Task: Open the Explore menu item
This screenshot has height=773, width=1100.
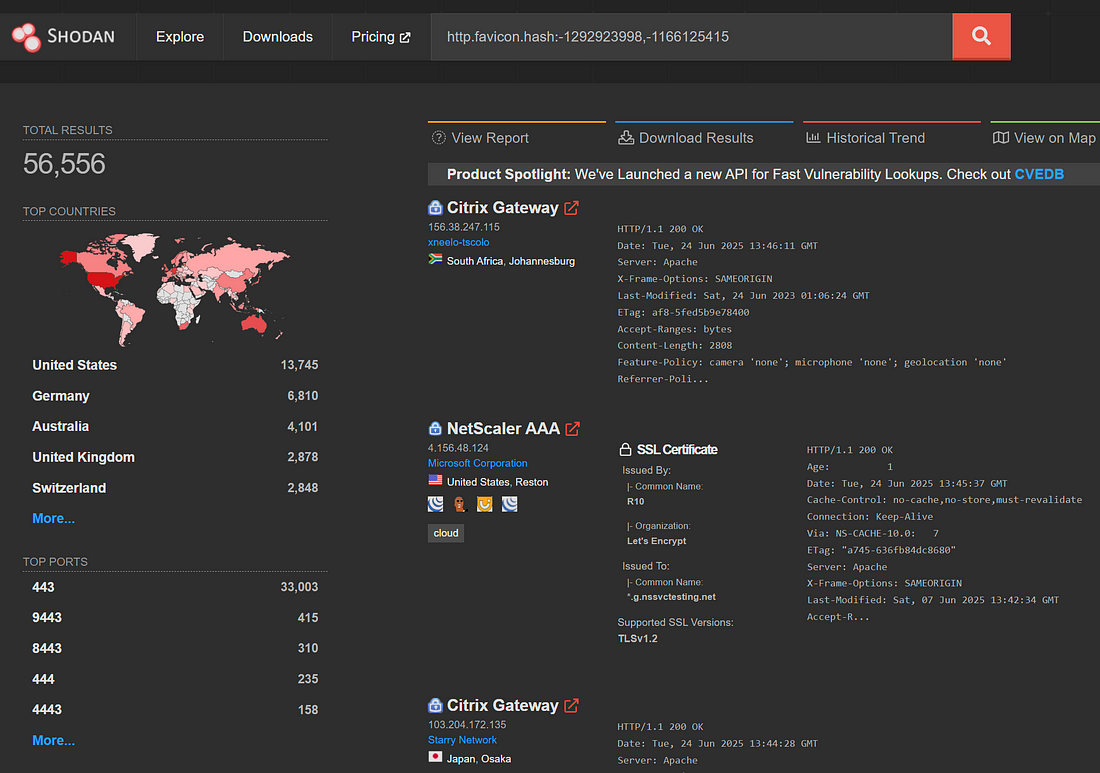Action: [x=180, y=37]
